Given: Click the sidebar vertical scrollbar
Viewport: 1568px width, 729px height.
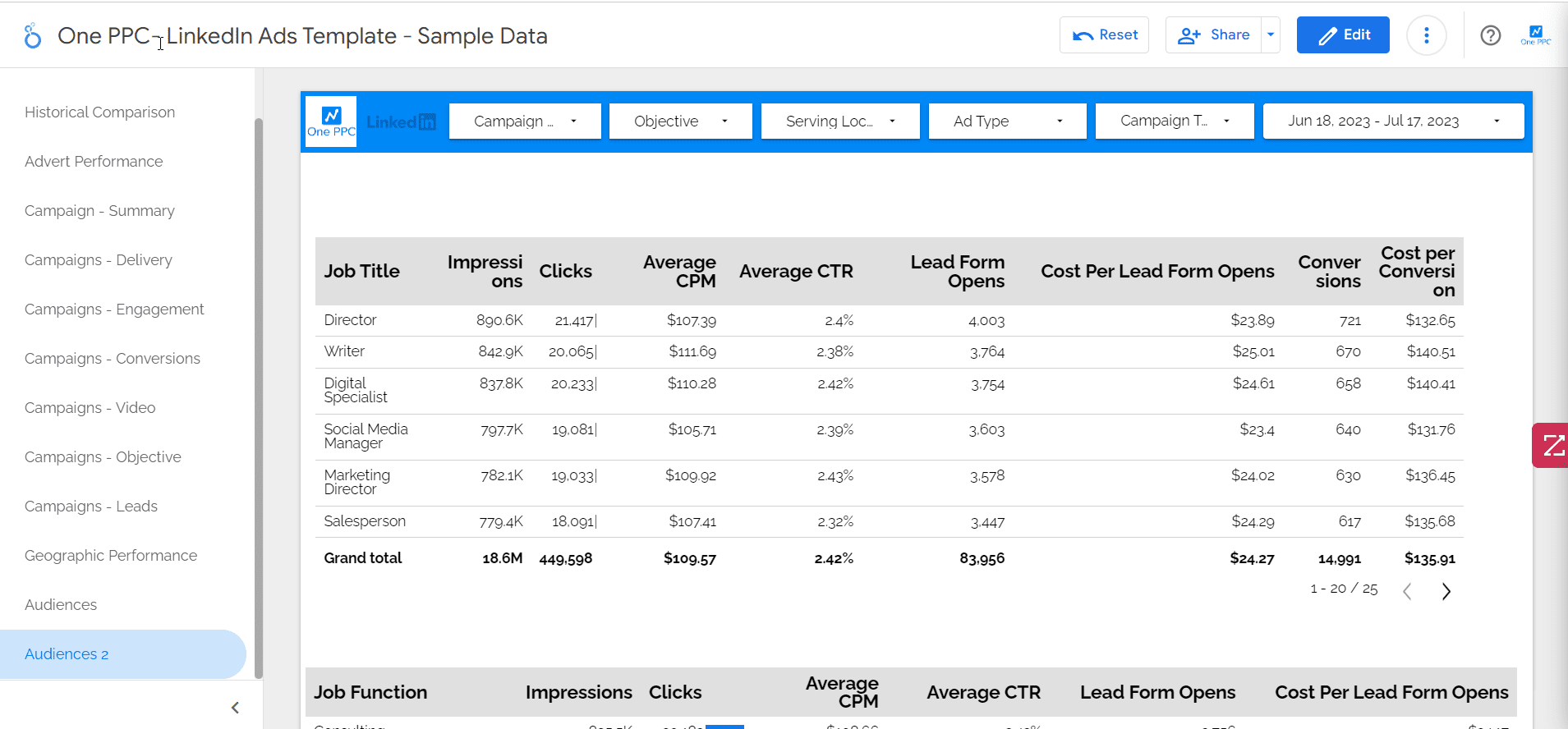Looking at the screenshot, I should pos(259,398).
